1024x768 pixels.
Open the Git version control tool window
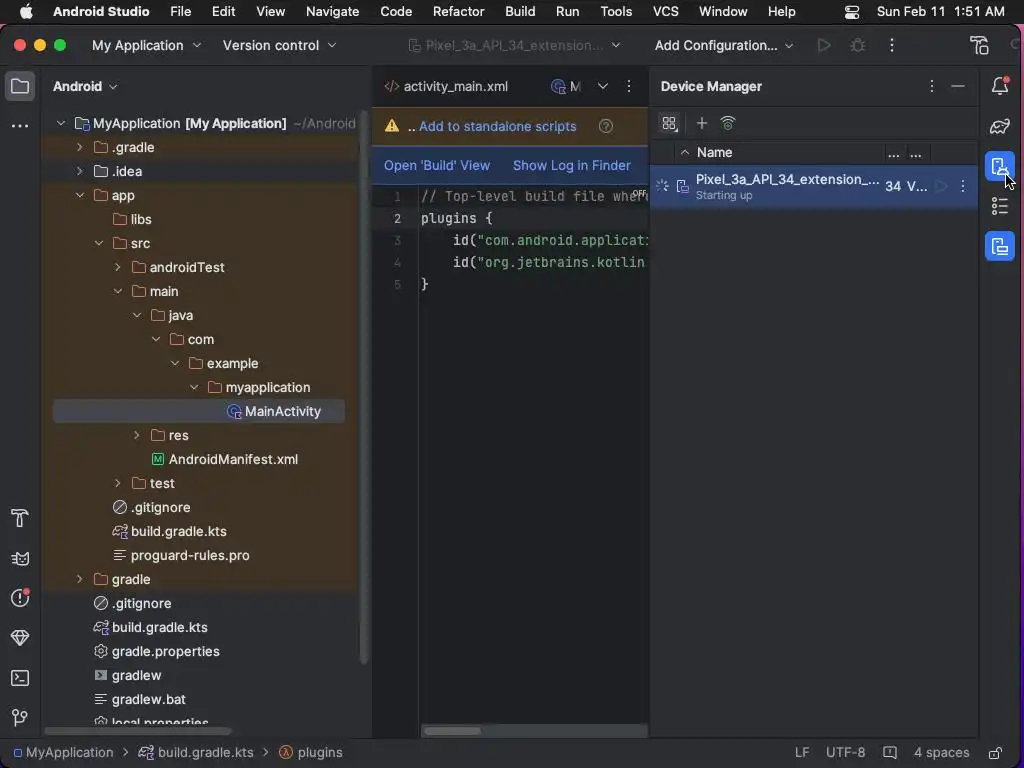(20, 718)
